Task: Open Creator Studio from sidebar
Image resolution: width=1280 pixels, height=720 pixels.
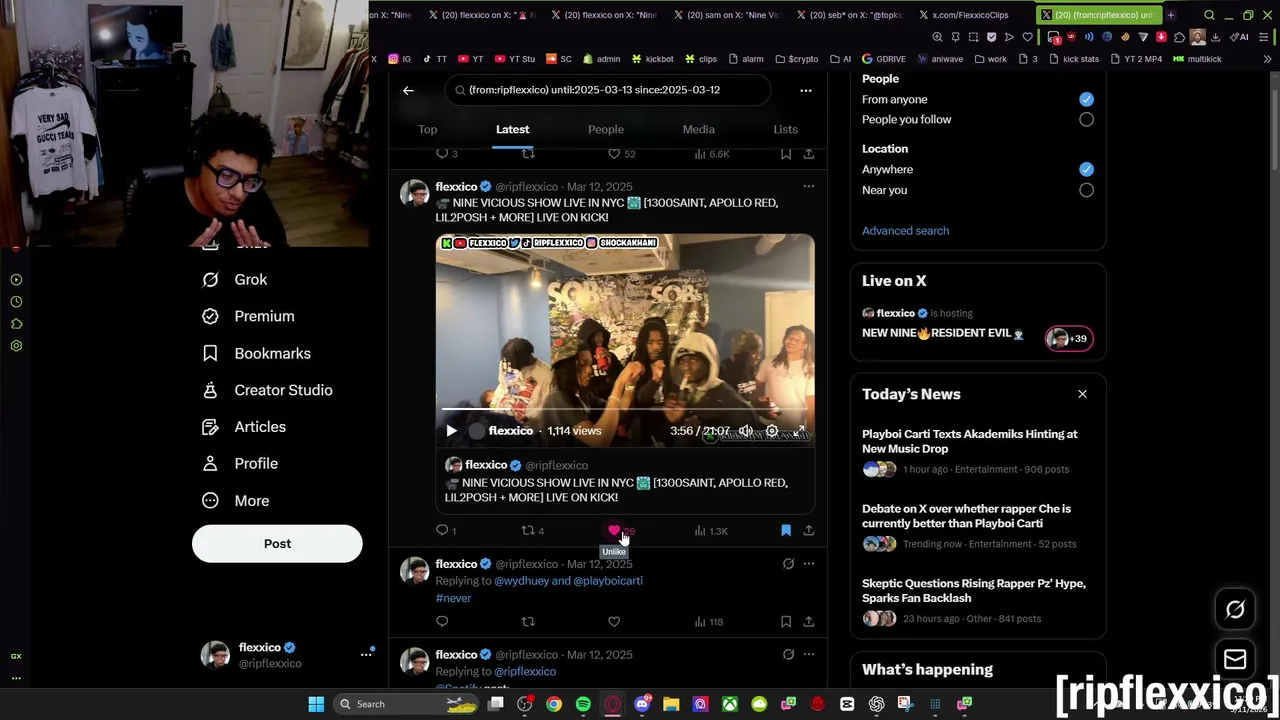Action: click(x=268, y=390)
